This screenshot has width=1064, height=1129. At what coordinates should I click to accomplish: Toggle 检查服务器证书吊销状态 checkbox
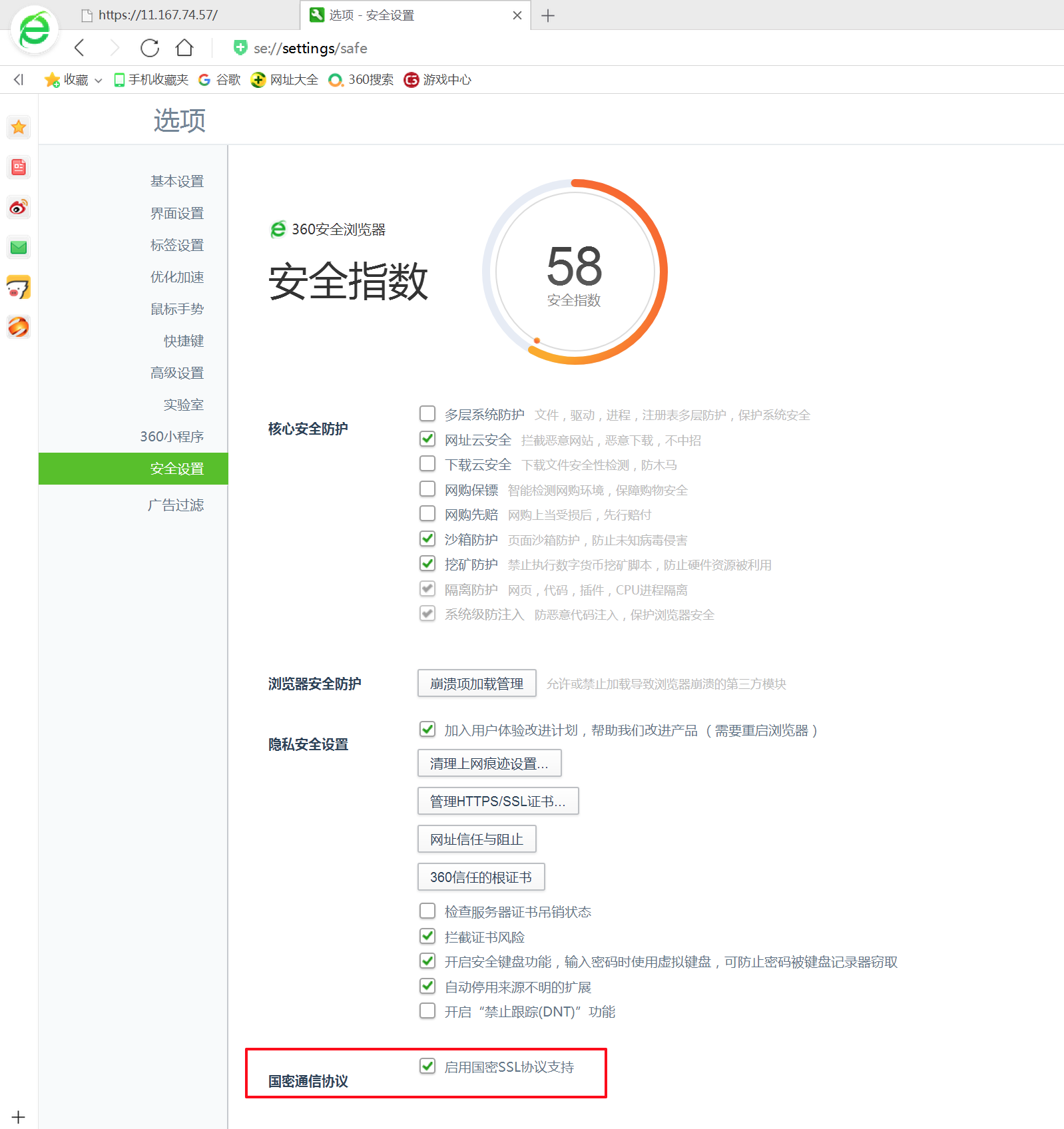427,911
